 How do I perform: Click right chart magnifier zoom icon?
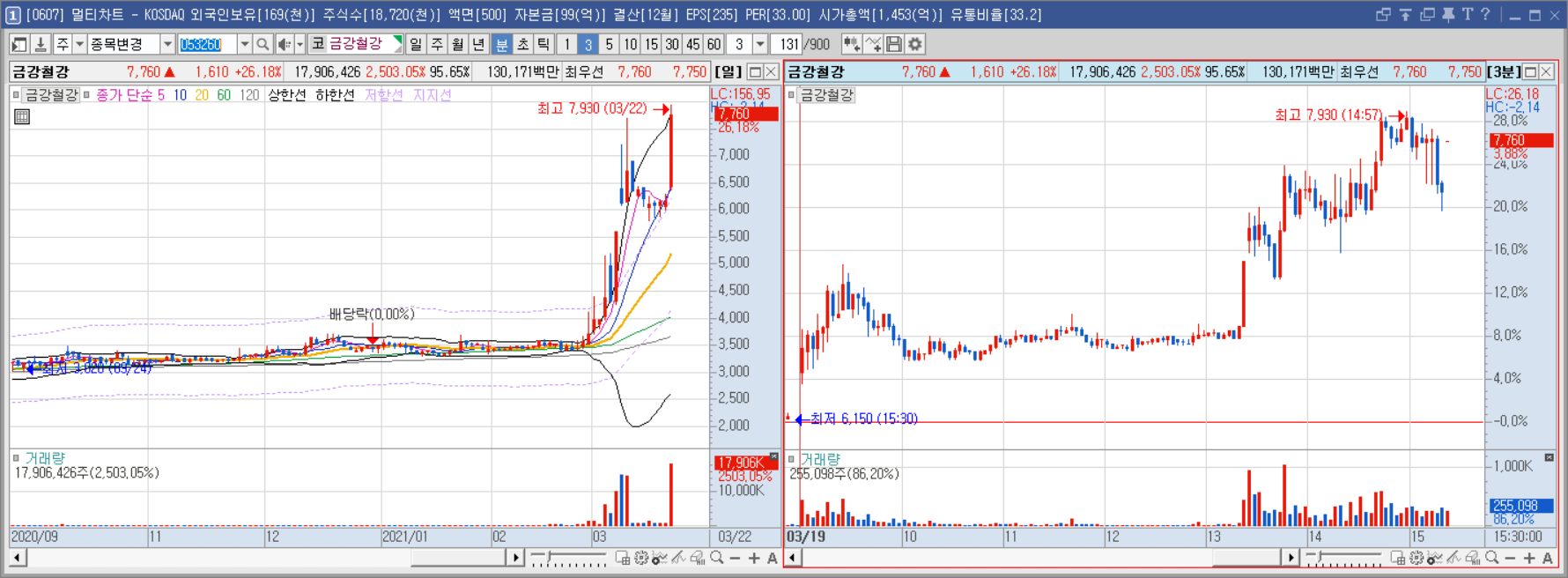tap(1492, 558)
